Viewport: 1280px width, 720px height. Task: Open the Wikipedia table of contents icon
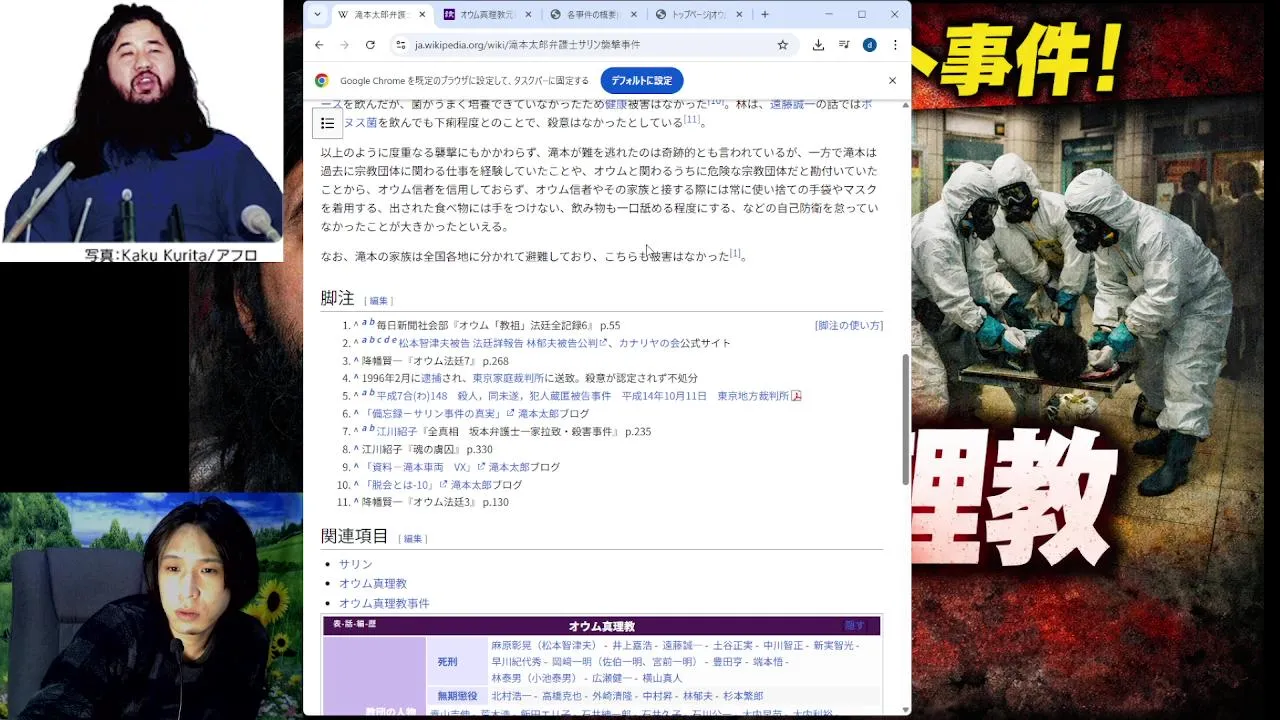tap(328, 123)
